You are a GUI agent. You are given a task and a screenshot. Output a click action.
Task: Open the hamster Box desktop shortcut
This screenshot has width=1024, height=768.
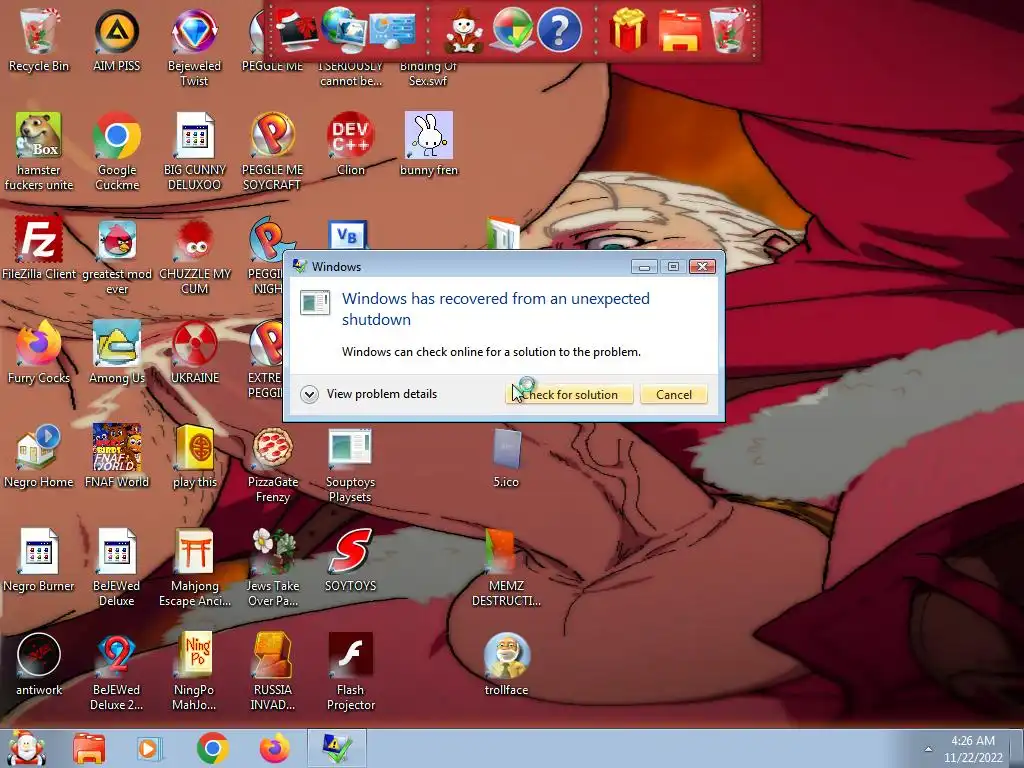point(39,152)
